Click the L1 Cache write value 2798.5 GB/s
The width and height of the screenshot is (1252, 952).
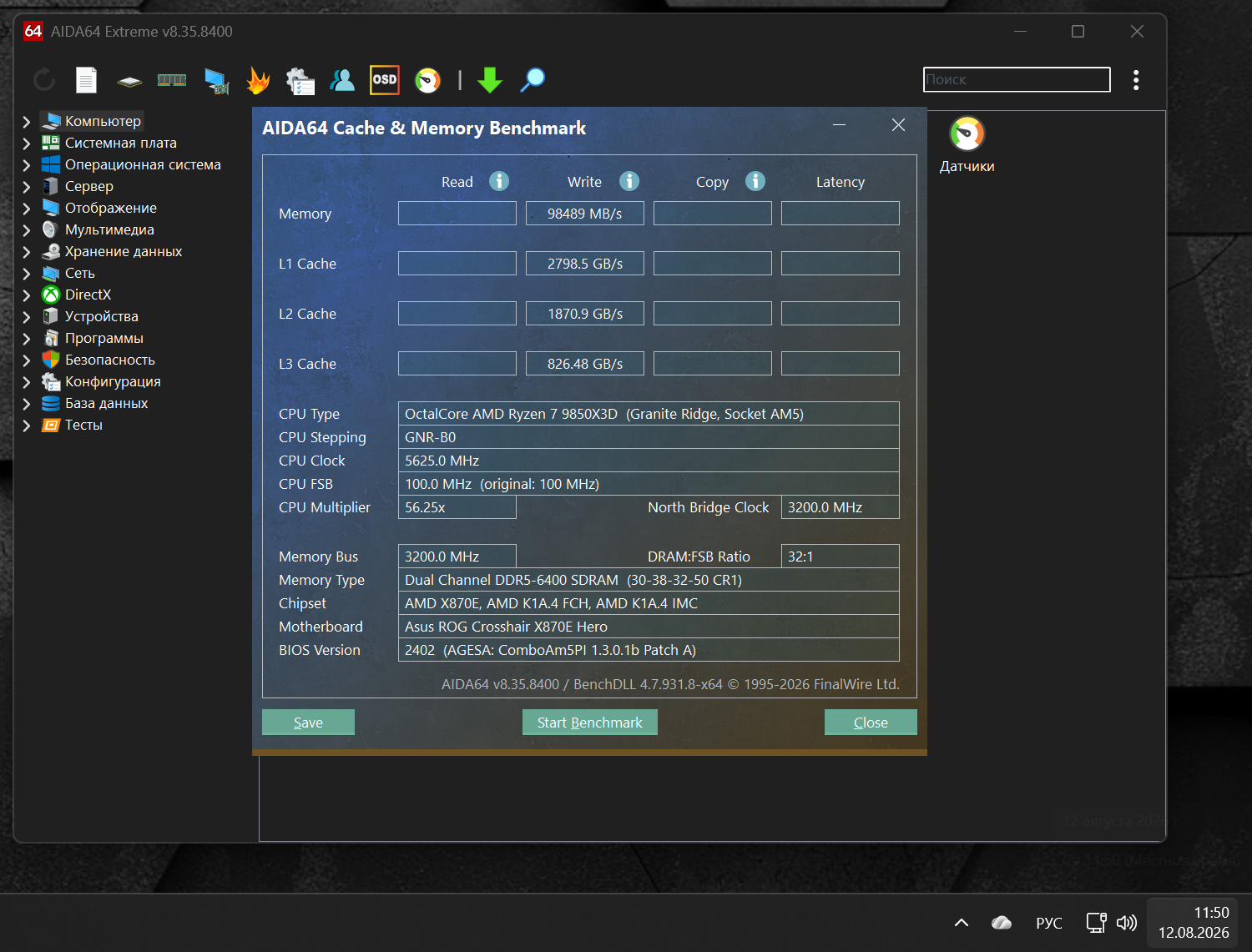tap(585, 264)
